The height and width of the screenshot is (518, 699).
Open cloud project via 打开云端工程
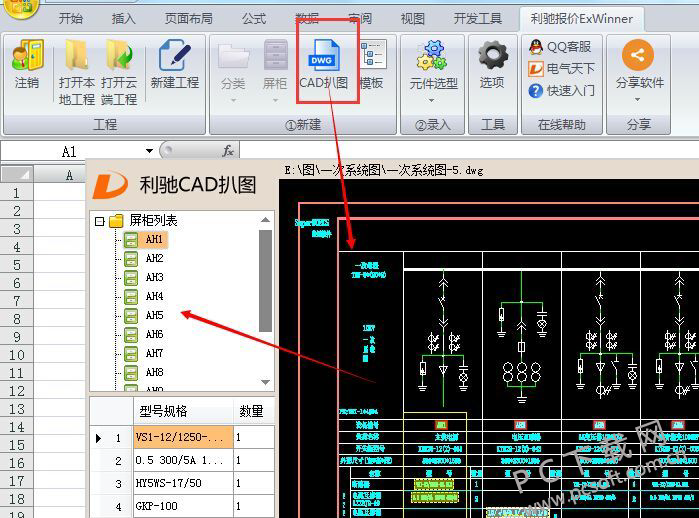tap(119, 73)
